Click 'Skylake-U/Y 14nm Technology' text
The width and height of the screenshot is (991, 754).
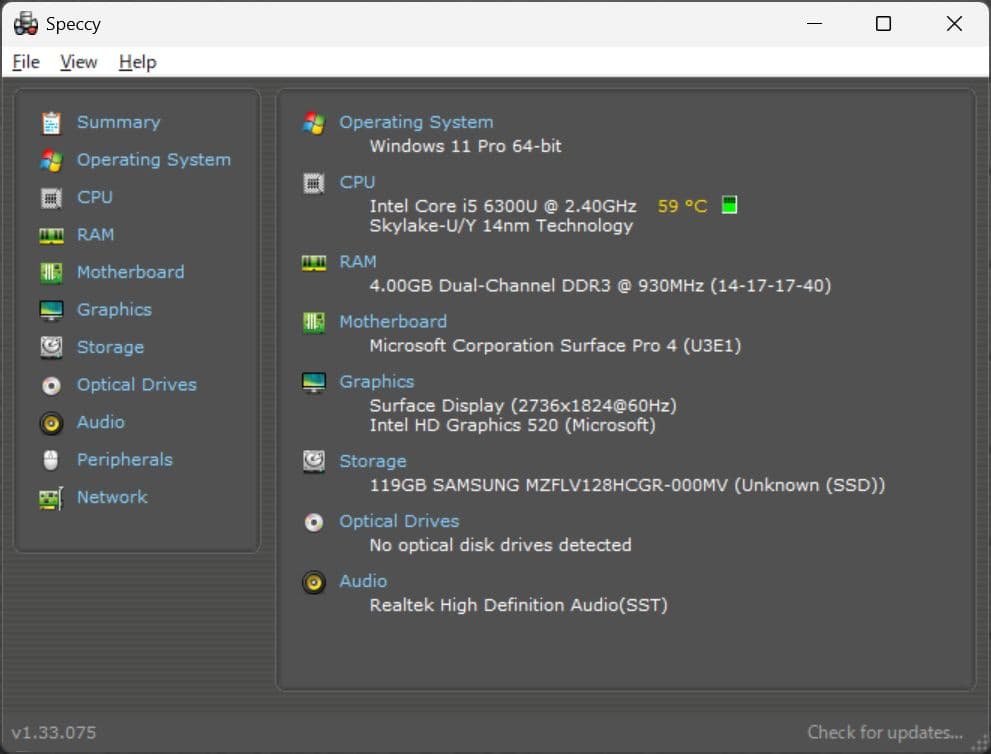501,226
